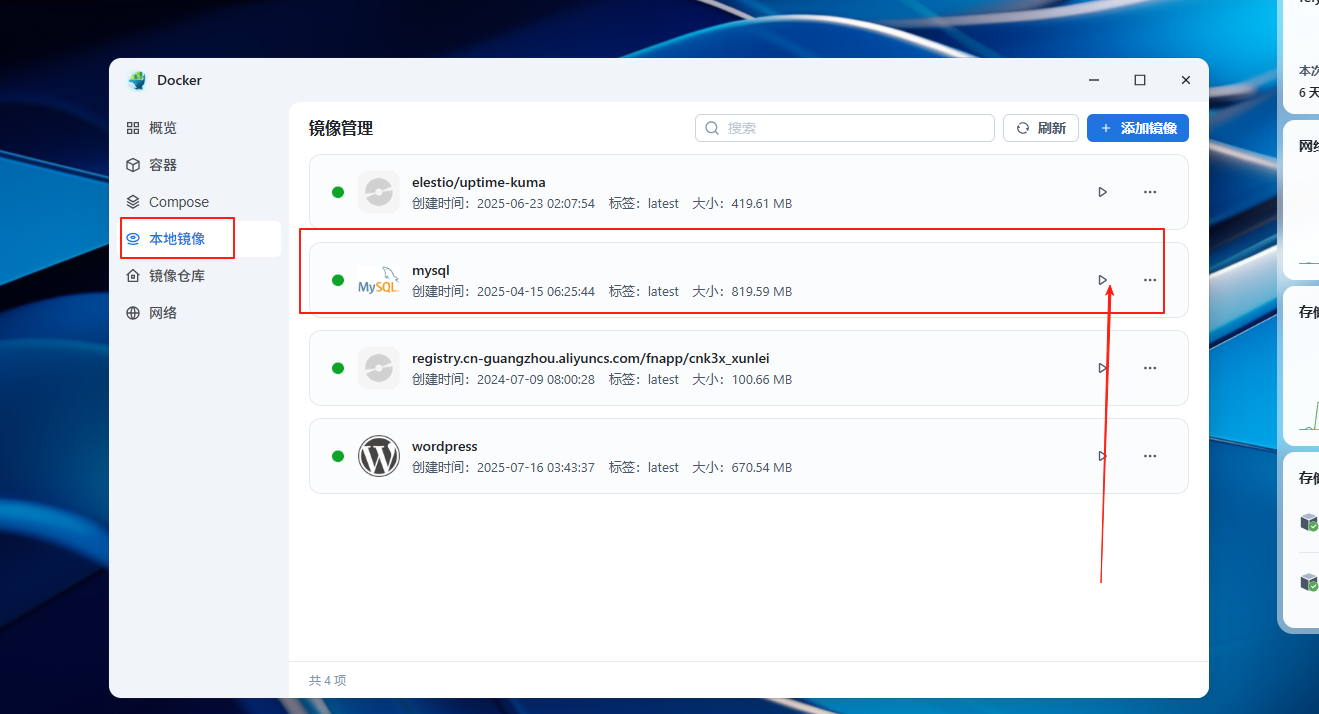The width and height of the screenshot is (1319, 714).
Task: Run the elestio/uptime-kuma image play icon
Action: (x=1102, y=192)
